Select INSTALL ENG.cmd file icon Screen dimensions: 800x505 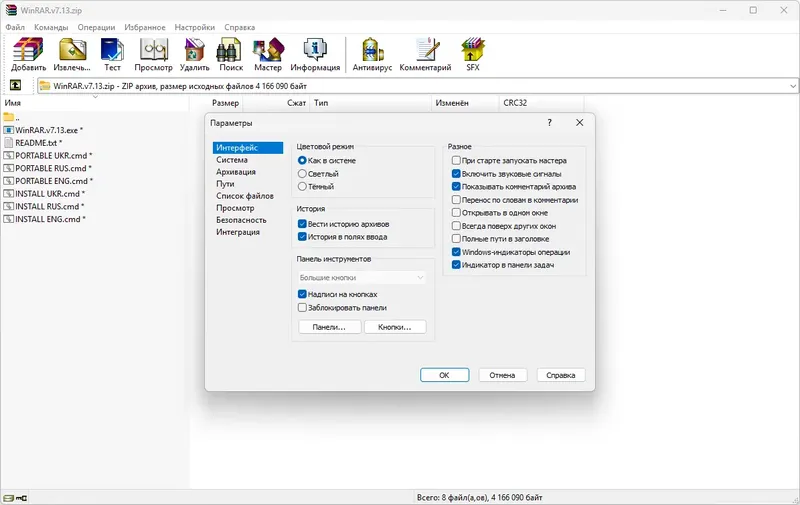[x=8, y=219]
